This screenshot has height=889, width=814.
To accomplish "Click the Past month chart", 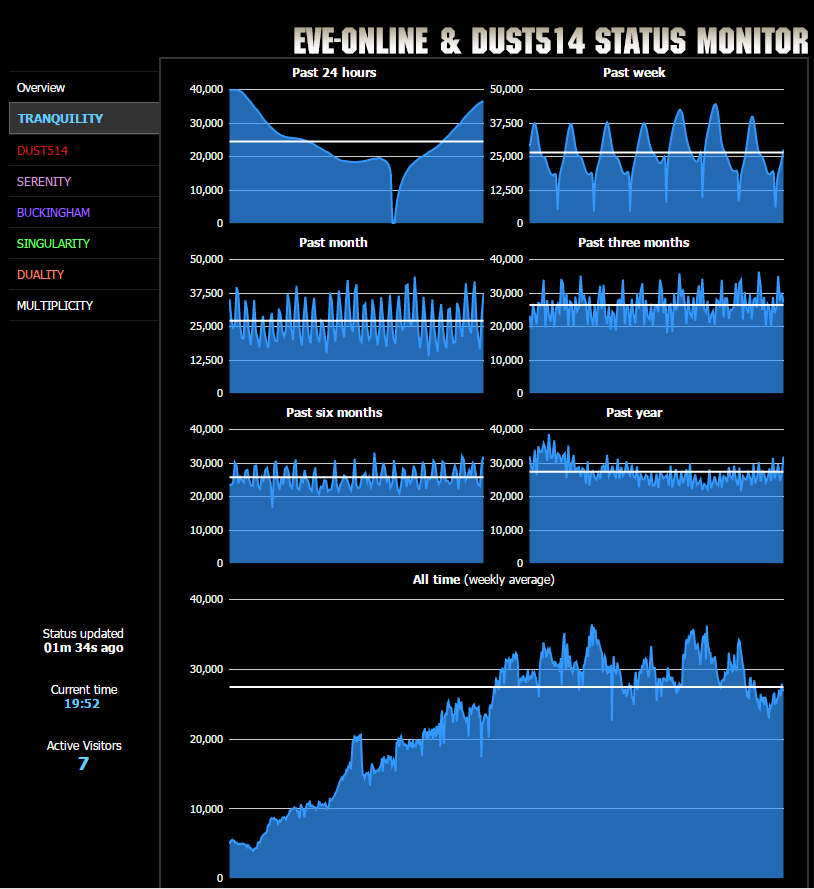I will tap(356, 326).
